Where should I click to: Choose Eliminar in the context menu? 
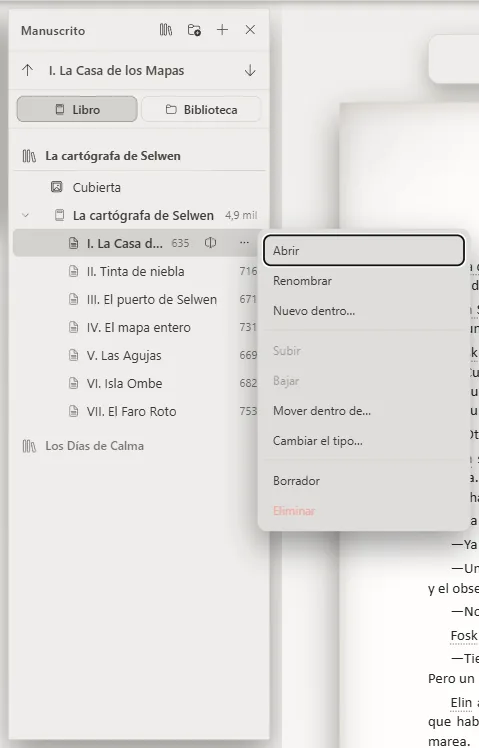click(x=364, y=511)
